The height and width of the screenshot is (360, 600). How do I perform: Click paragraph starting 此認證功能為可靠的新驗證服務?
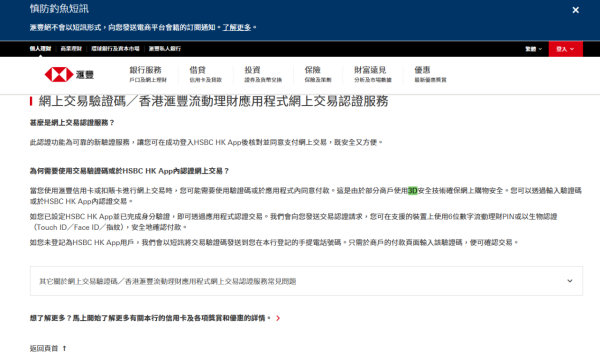(x=206, y=142)
